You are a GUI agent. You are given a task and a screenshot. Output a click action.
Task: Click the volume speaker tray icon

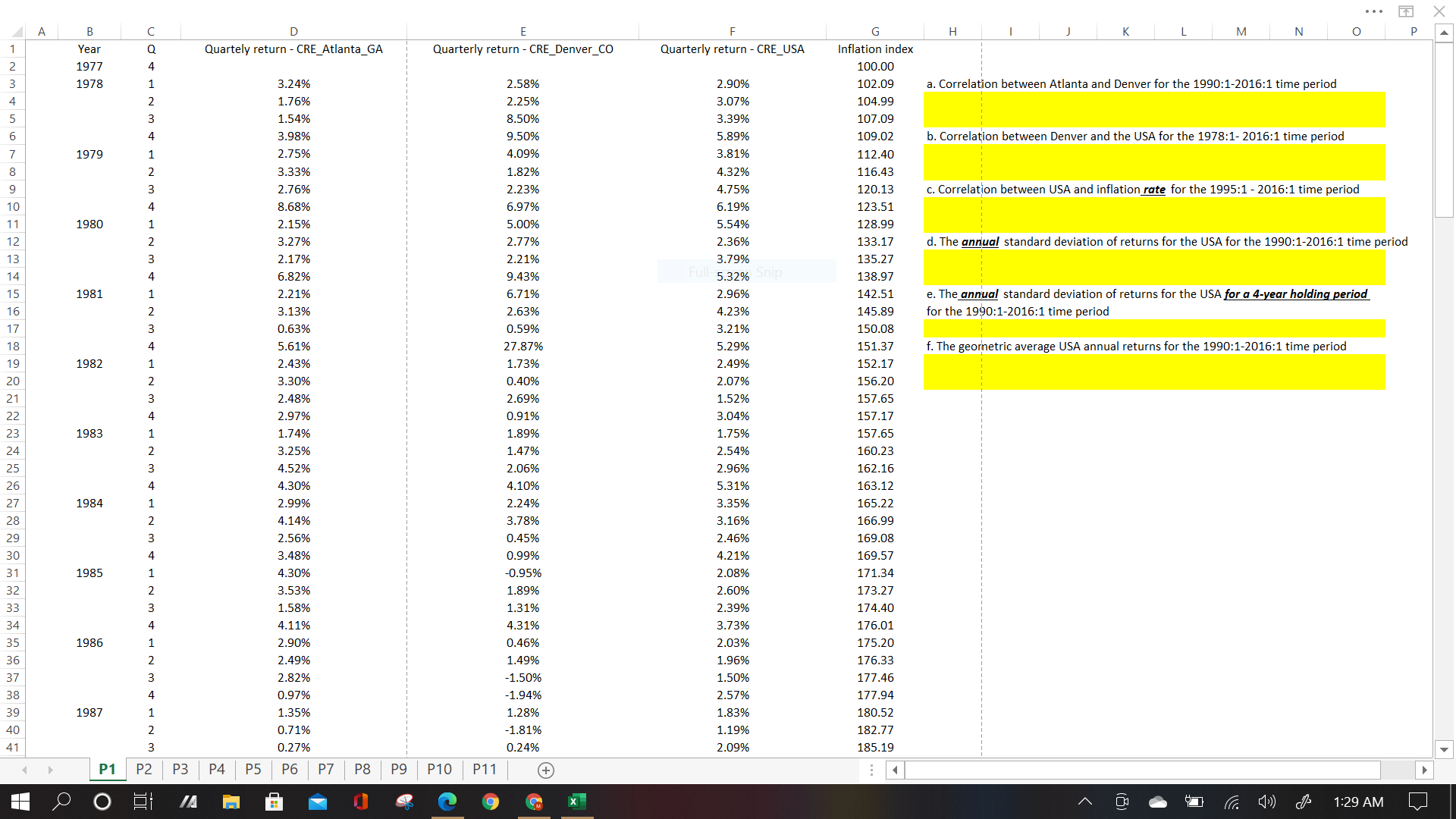(1266, 802)
